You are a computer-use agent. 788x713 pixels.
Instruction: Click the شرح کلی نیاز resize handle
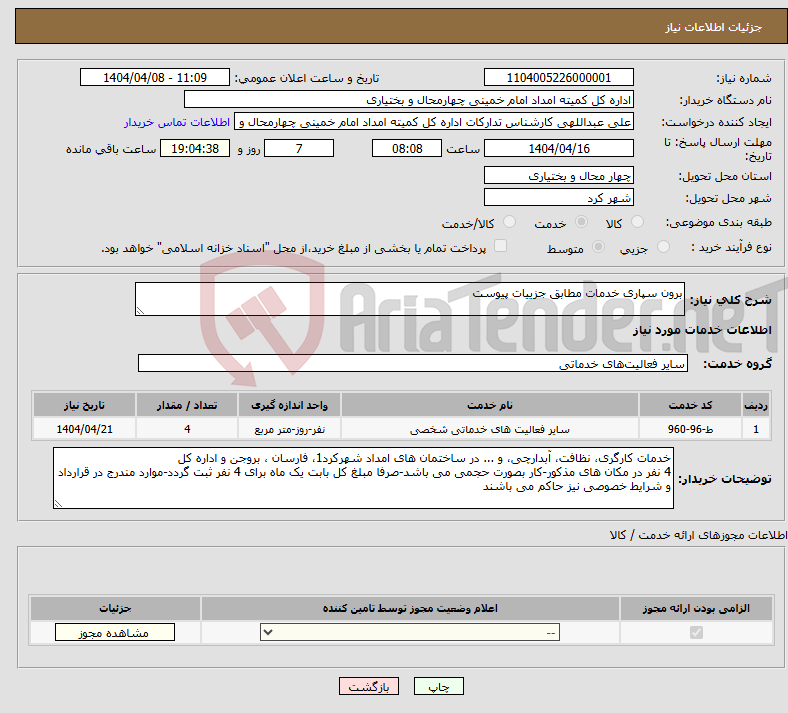point(140,311)
